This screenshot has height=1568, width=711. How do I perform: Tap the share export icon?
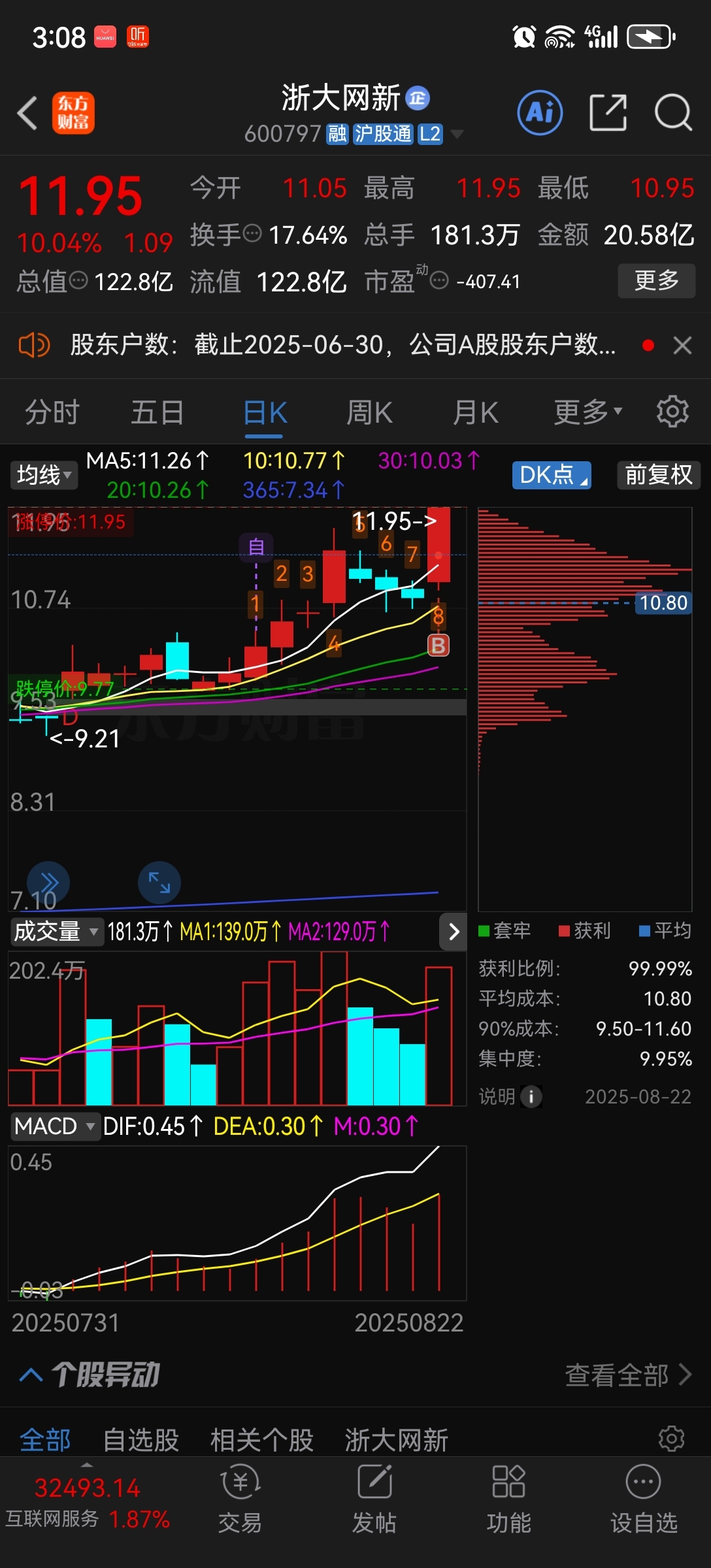point(608,113)
